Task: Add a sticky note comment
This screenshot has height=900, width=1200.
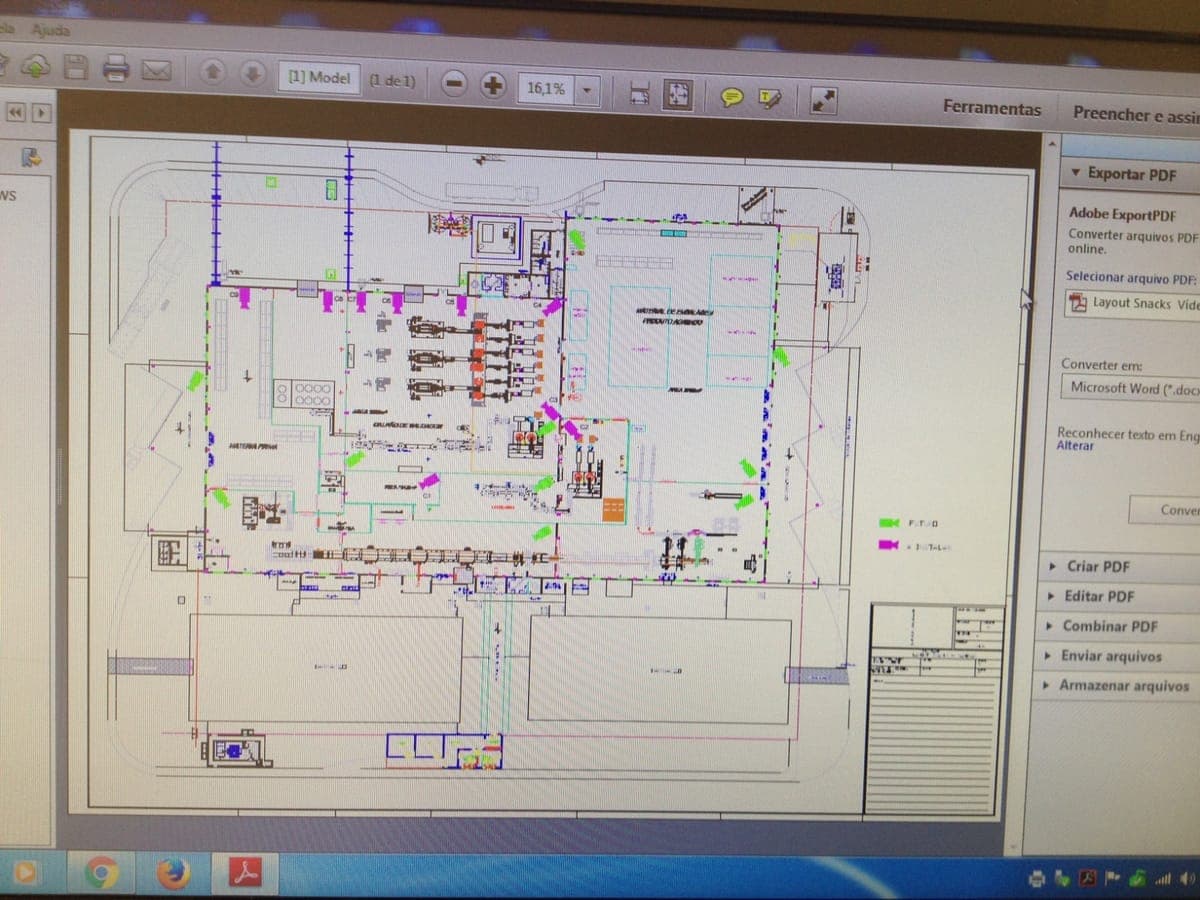Action: pos(732,96)
